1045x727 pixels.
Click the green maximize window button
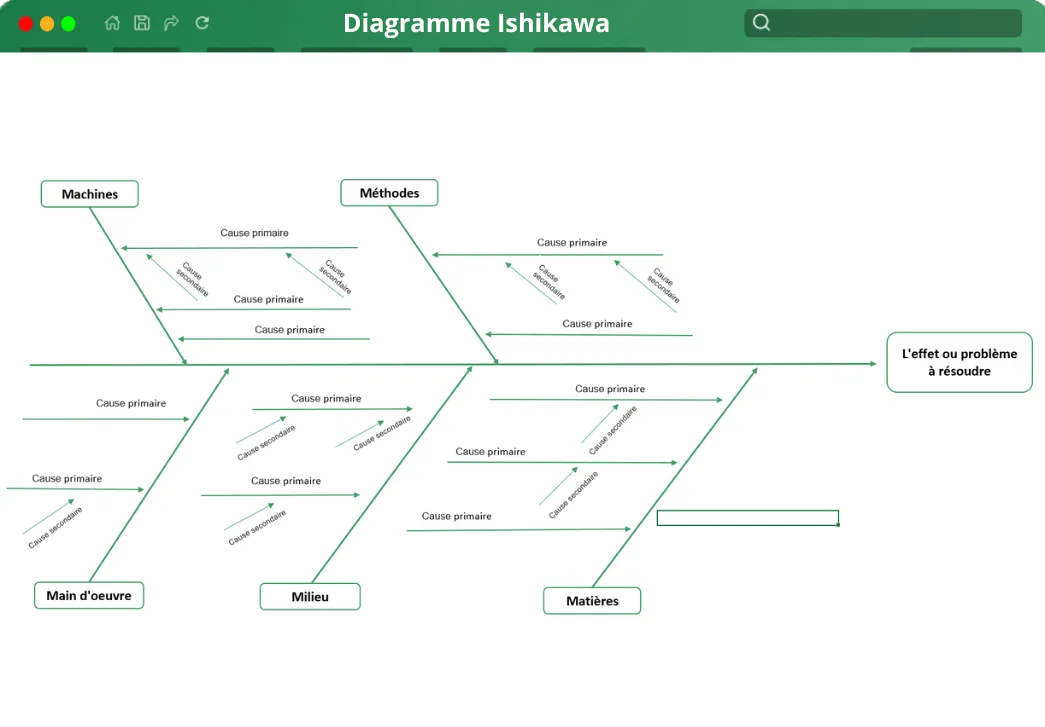pyautogui.click(x=68, y=24)
